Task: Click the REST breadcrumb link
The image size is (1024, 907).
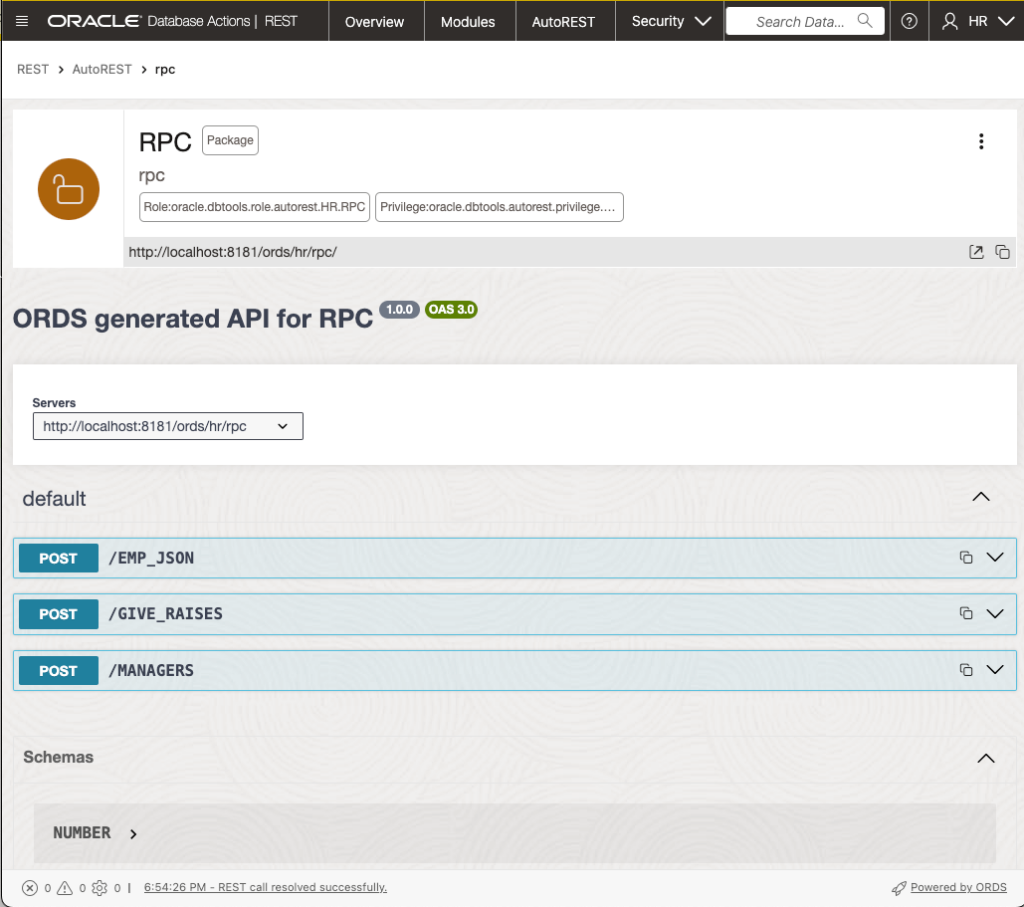Action: (x=33, y=69)
